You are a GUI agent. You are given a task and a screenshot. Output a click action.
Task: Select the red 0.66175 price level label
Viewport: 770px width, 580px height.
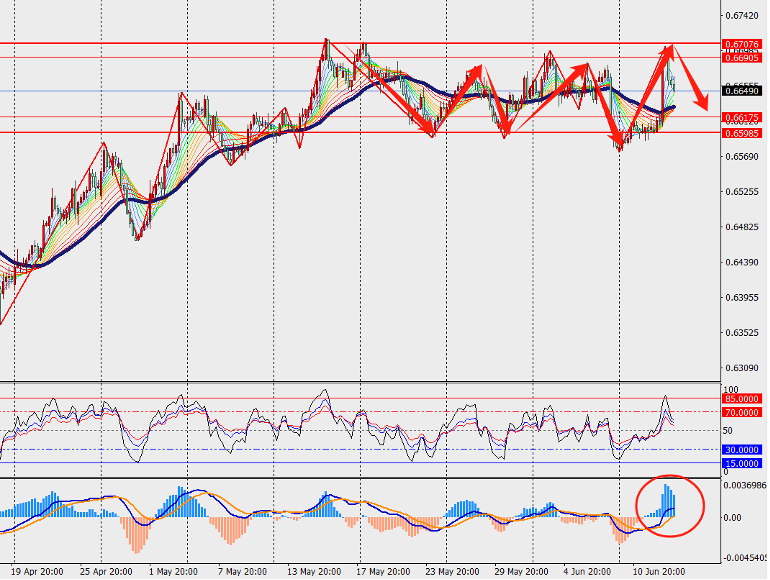742,118
